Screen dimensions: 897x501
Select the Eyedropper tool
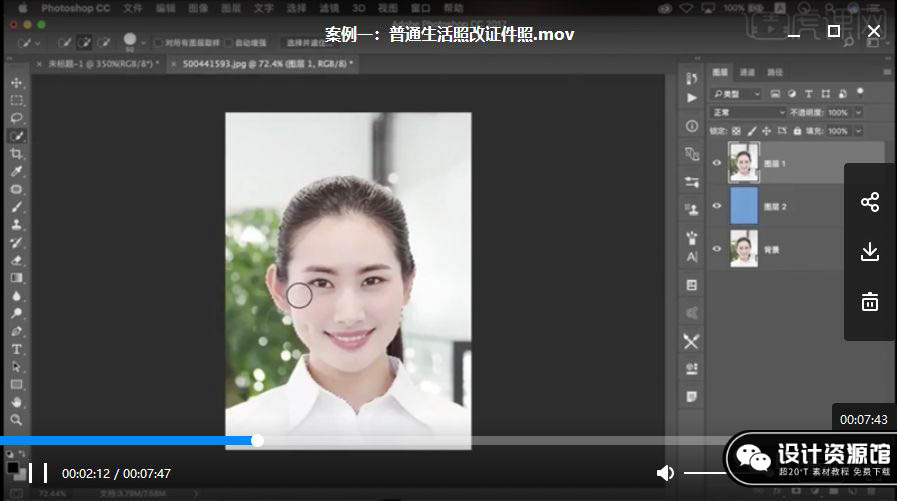click(16, 172)
